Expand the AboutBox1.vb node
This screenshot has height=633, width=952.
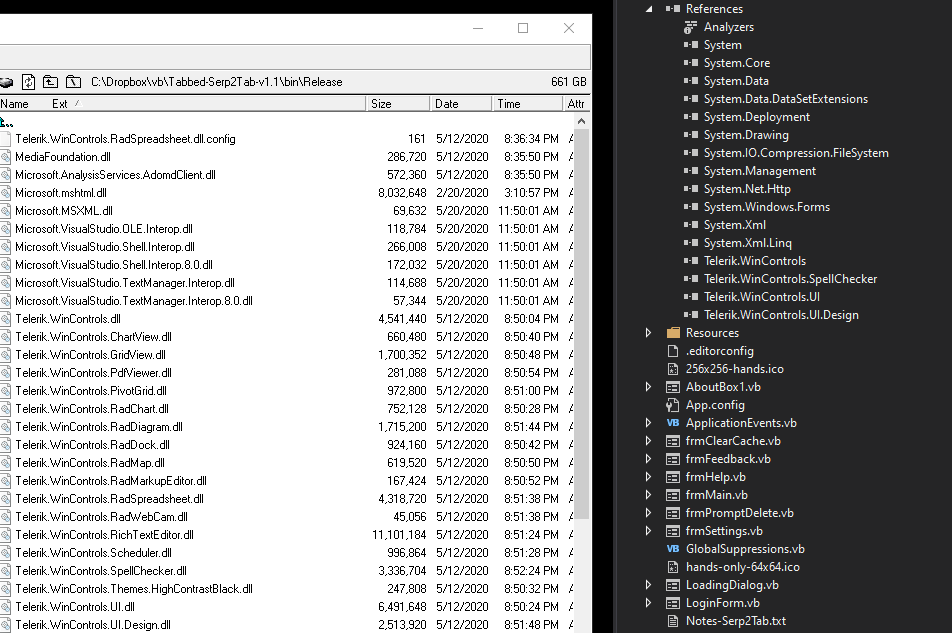click(x=648, y=387)
